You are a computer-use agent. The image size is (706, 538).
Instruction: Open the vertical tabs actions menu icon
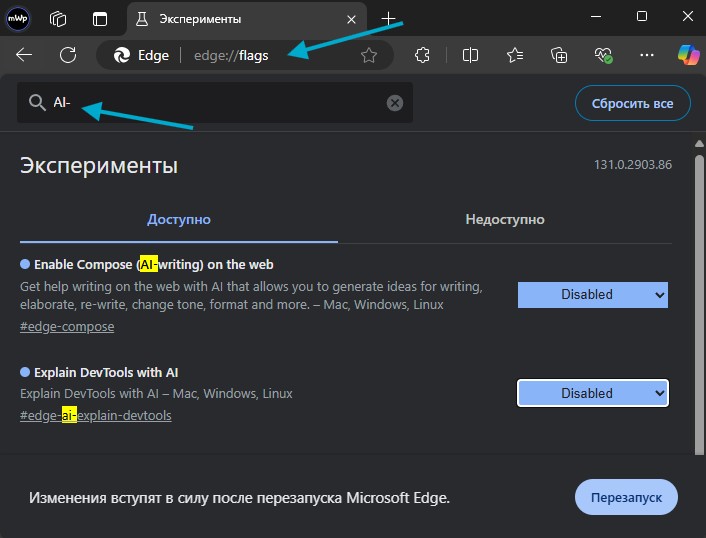[99, 18]
